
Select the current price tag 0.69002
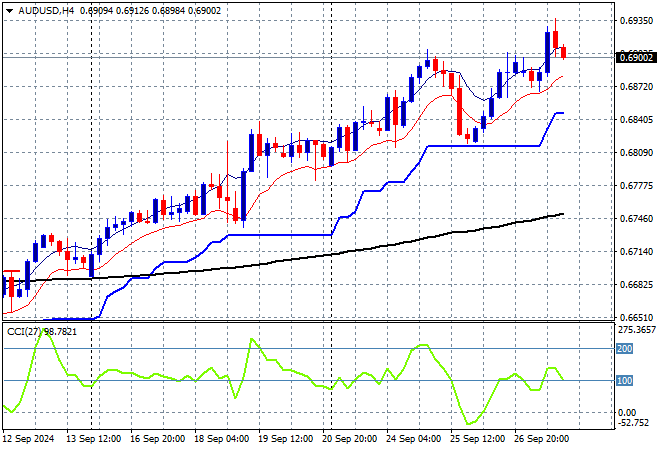point(636,57)
